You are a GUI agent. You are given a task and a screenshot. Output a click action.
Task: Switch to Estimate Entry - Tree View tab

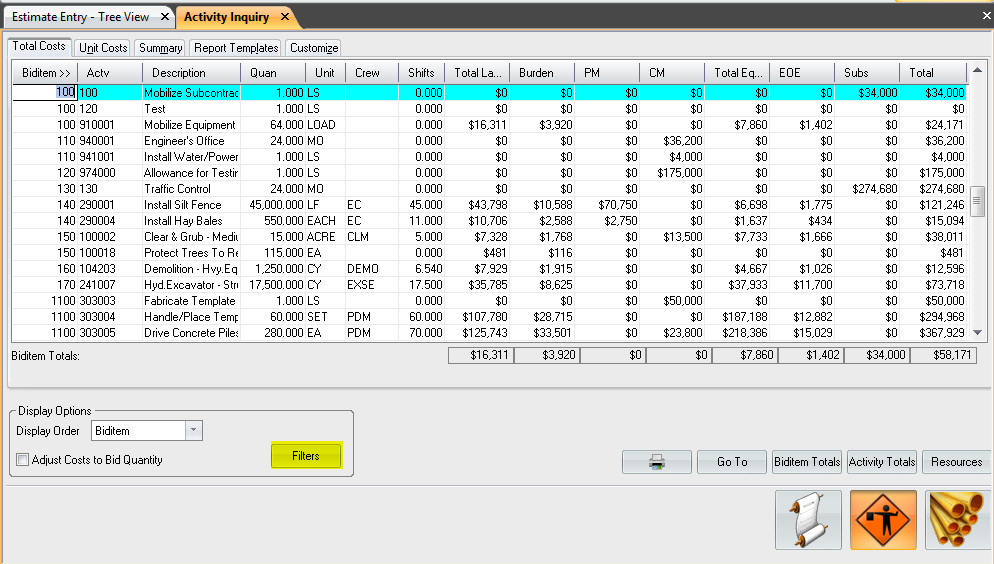click(80, 18)
